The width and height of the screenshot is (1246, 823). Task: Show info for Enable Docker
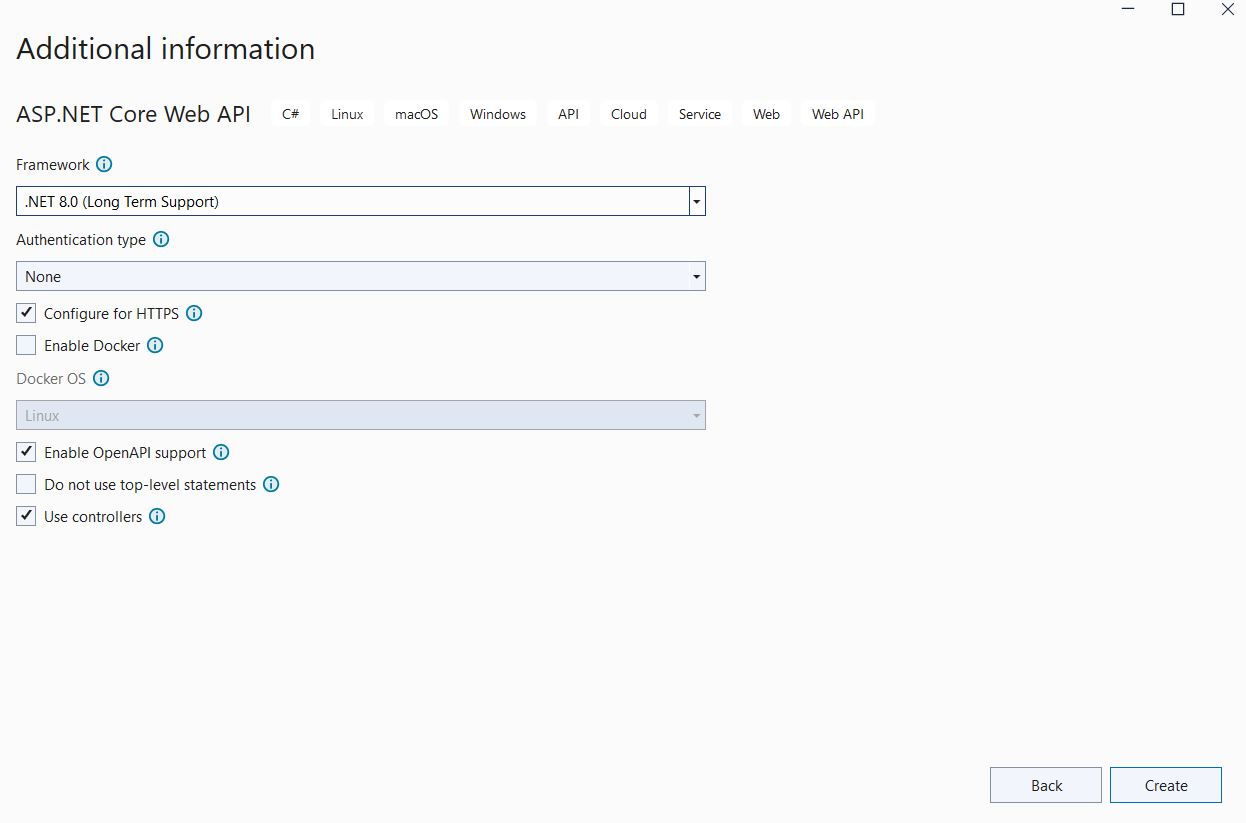tap(155, 345)
